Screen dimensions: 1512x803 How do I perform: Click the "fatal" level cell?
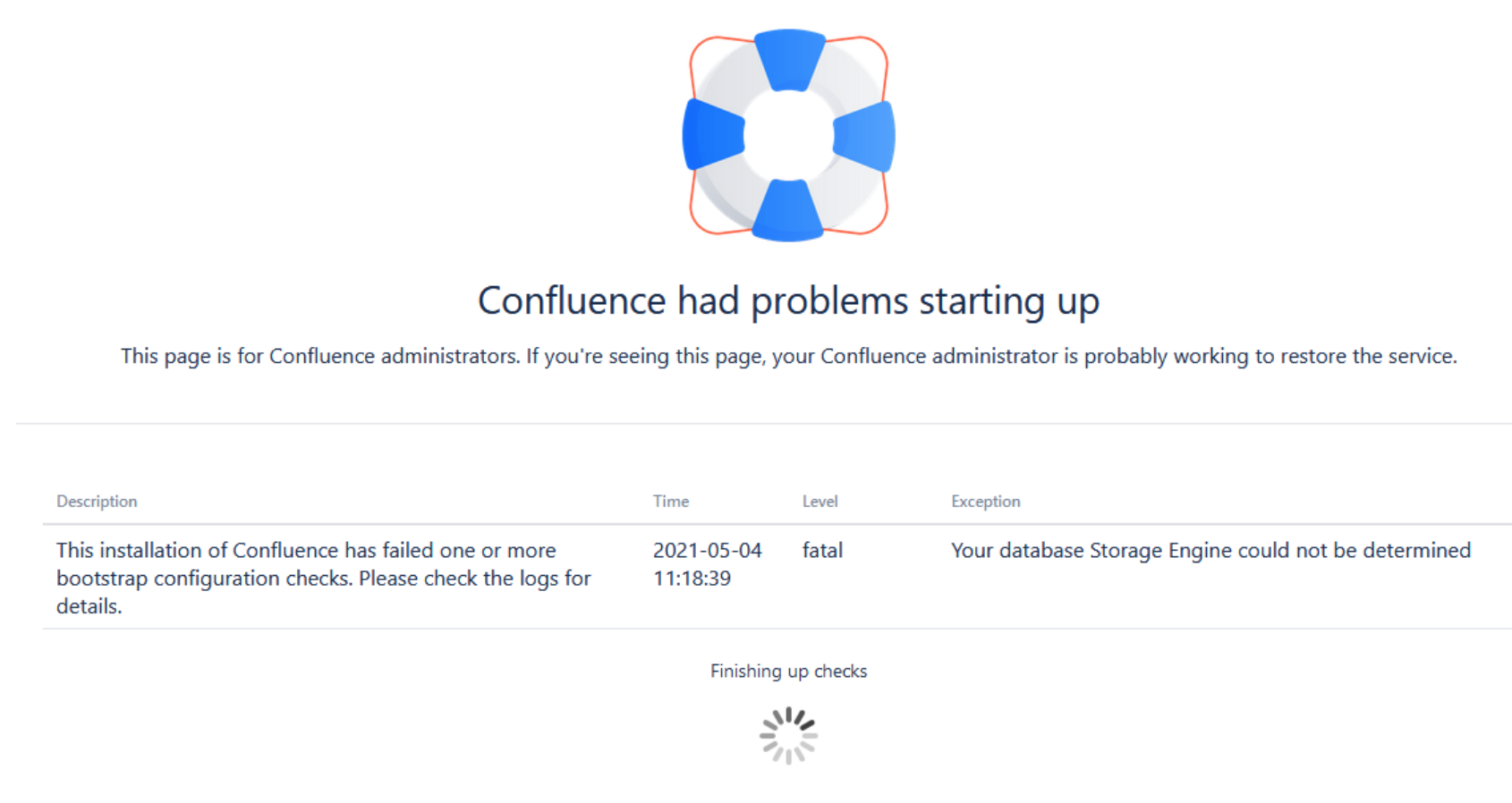click(822, 550)
